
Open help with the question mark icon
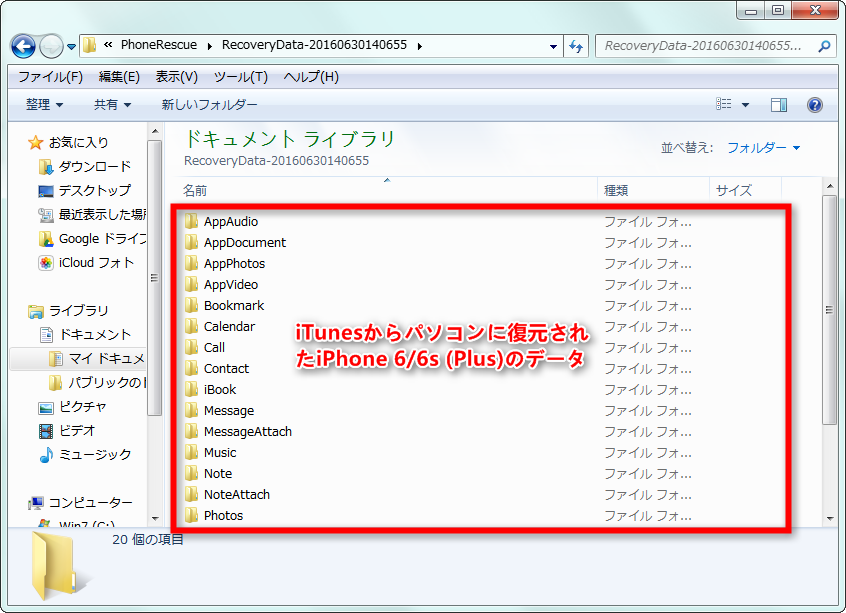coord(815,105)
